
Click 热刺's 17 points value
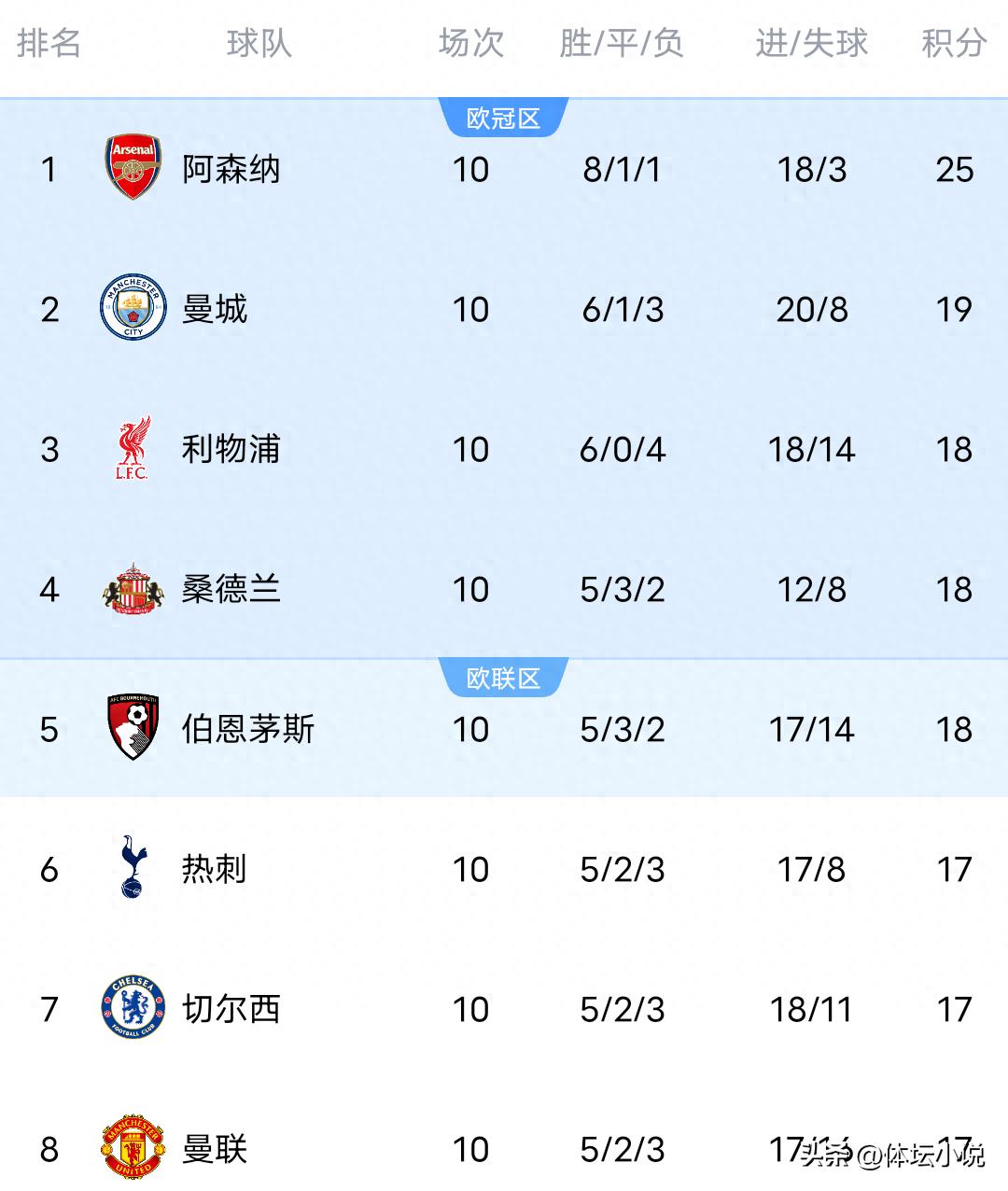tap(954, 870)
